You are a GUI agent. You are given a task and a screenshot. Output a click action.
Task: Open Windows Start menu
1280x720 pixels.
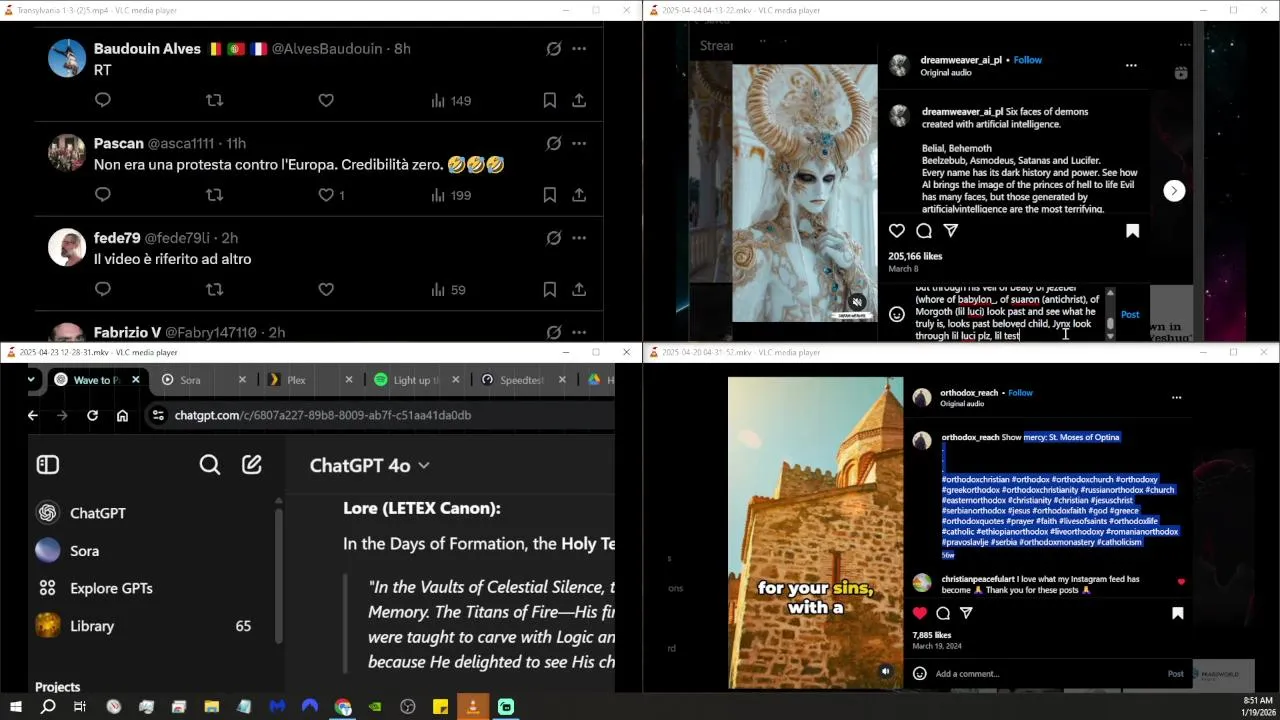point(15,707)
